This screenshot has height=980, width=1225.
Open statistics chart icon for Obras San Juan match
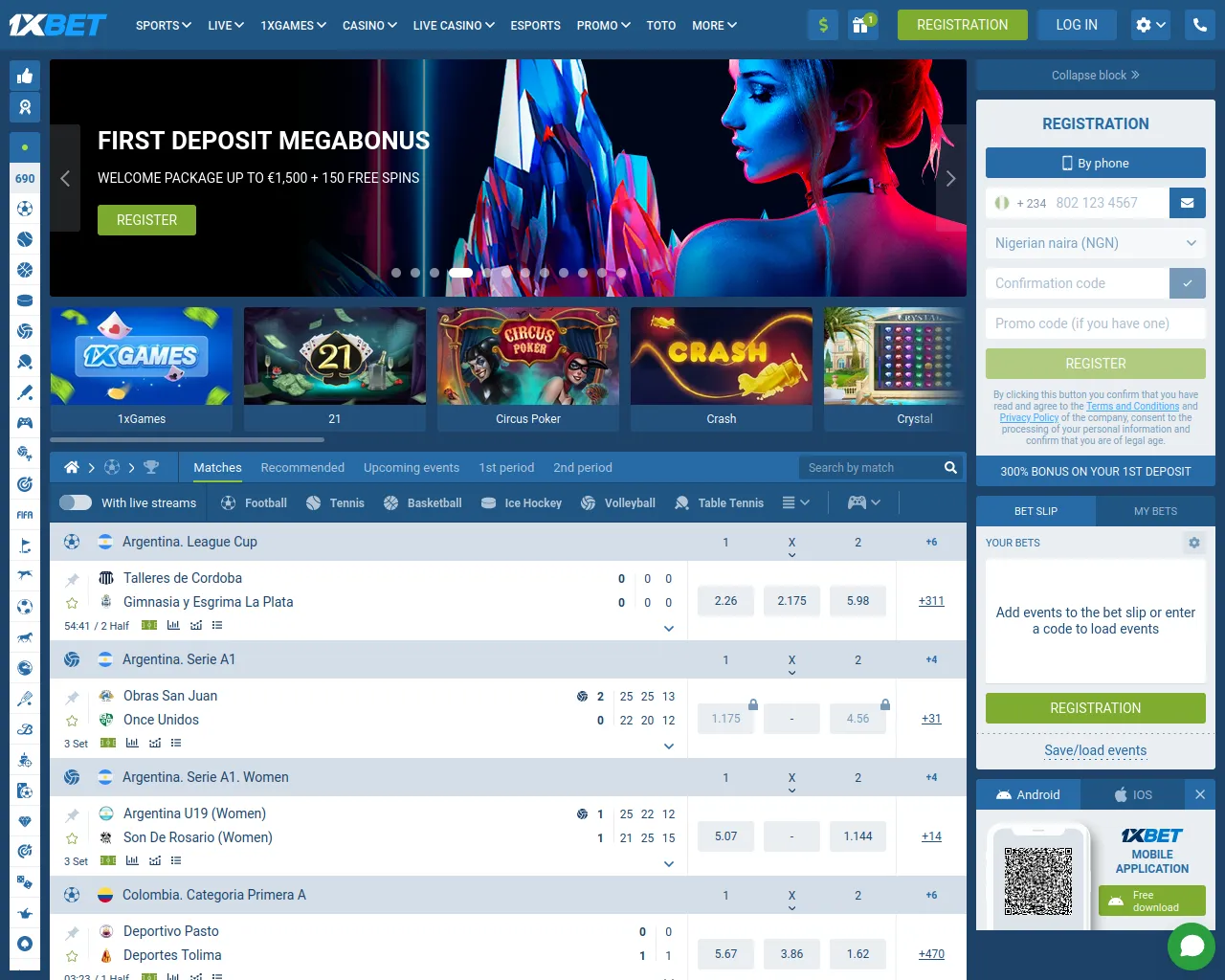pyautogui.click(x=132, y=744)
